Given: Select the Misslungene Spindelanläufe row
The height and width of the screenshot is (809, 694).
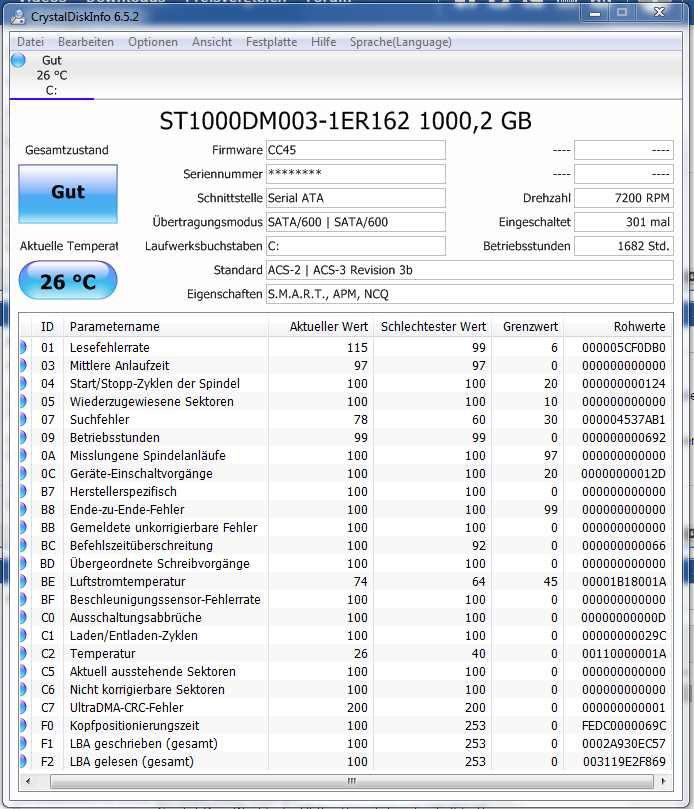Looking at the screenshot, I should pos(346,456).
